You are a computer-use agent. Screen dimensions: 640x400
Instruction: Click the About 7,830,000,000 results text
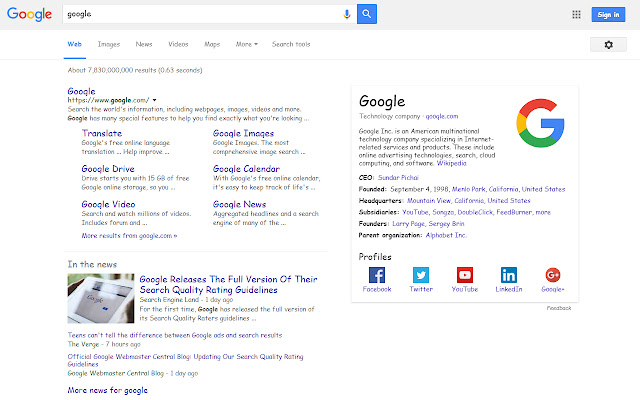[135, 70]
